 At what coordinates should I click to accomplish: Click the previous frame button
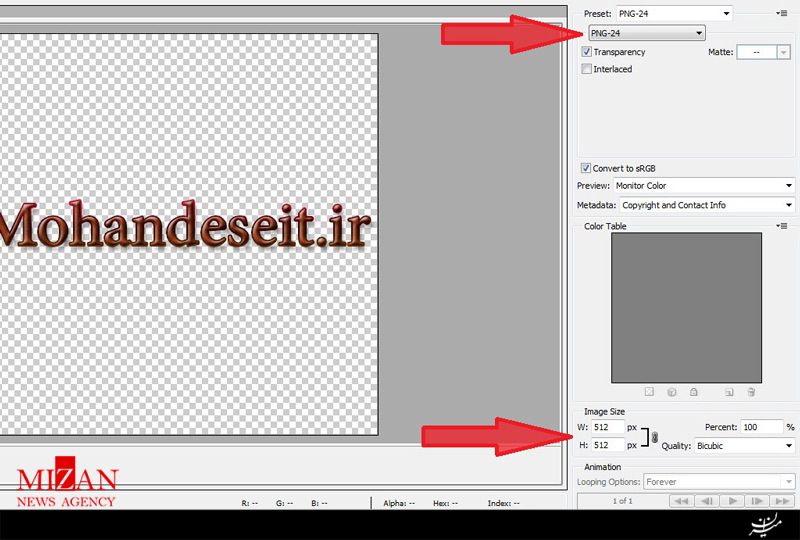pyautogui.click(x=707, y=501)
